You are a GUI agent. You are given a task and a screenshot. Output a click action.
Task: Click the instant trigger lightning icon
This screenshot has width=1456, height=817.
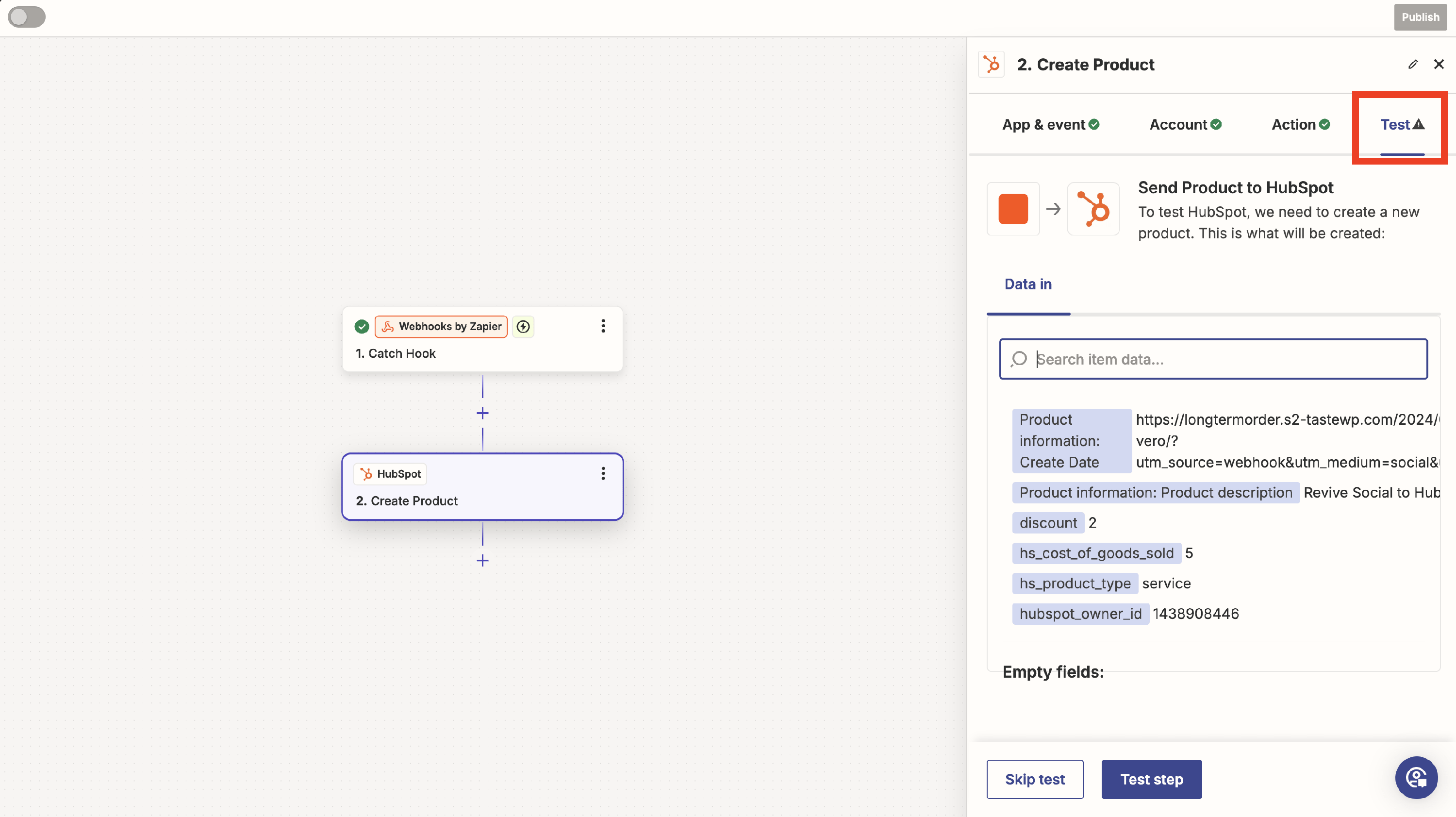[x=523, y=326]
